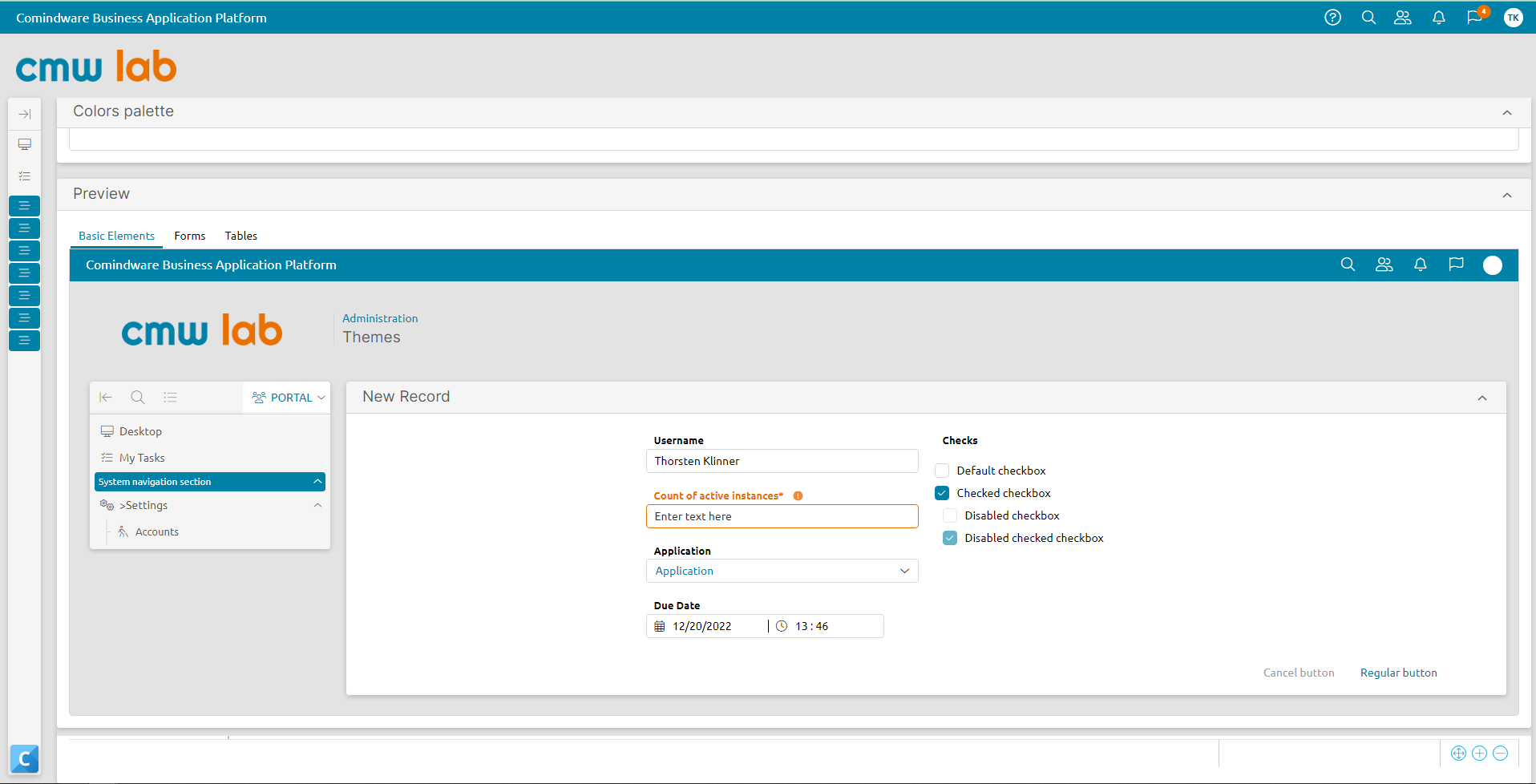
Task: Click the Cancel button
Action: (x=1299, y=673)
